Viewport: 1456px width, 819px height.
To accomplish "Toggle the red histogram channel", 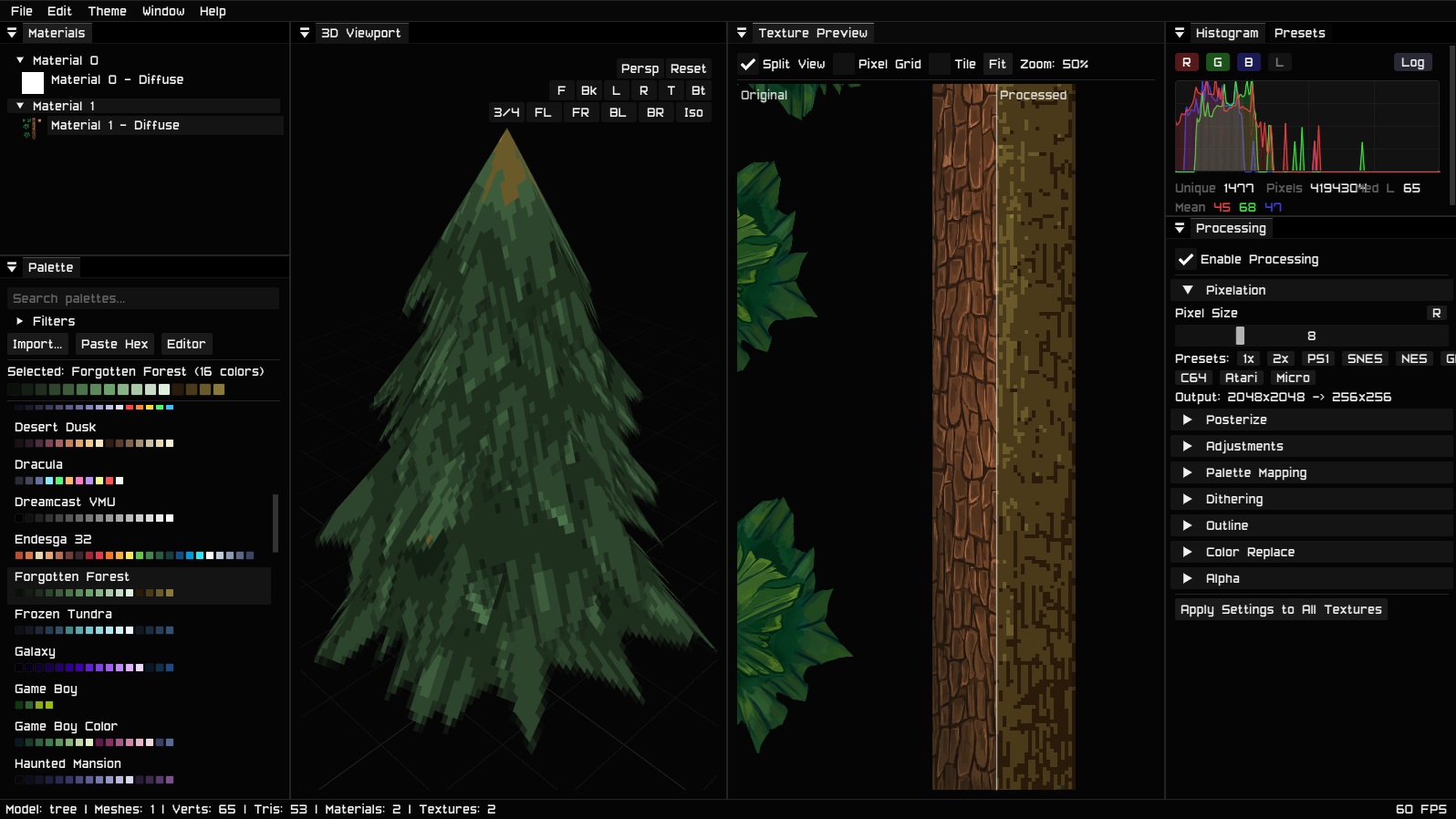I will pyautogui.click(x=1186, y=62).
